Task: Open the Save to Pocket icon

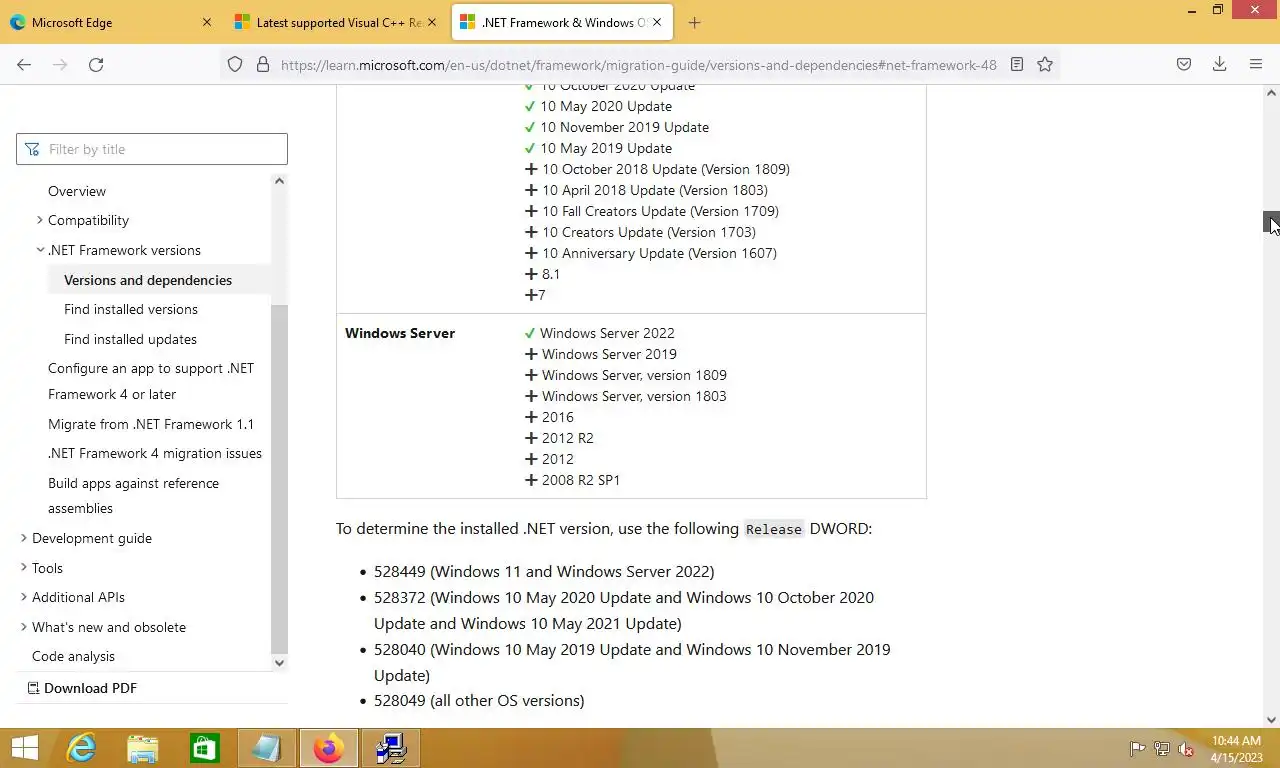Action: (x=1184, y=64)
